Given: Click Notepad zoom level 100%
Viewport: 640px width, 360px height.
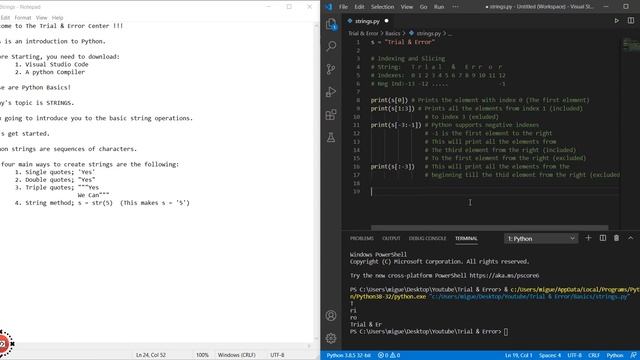Looking at the screenshot, I should tap(202, 355).
